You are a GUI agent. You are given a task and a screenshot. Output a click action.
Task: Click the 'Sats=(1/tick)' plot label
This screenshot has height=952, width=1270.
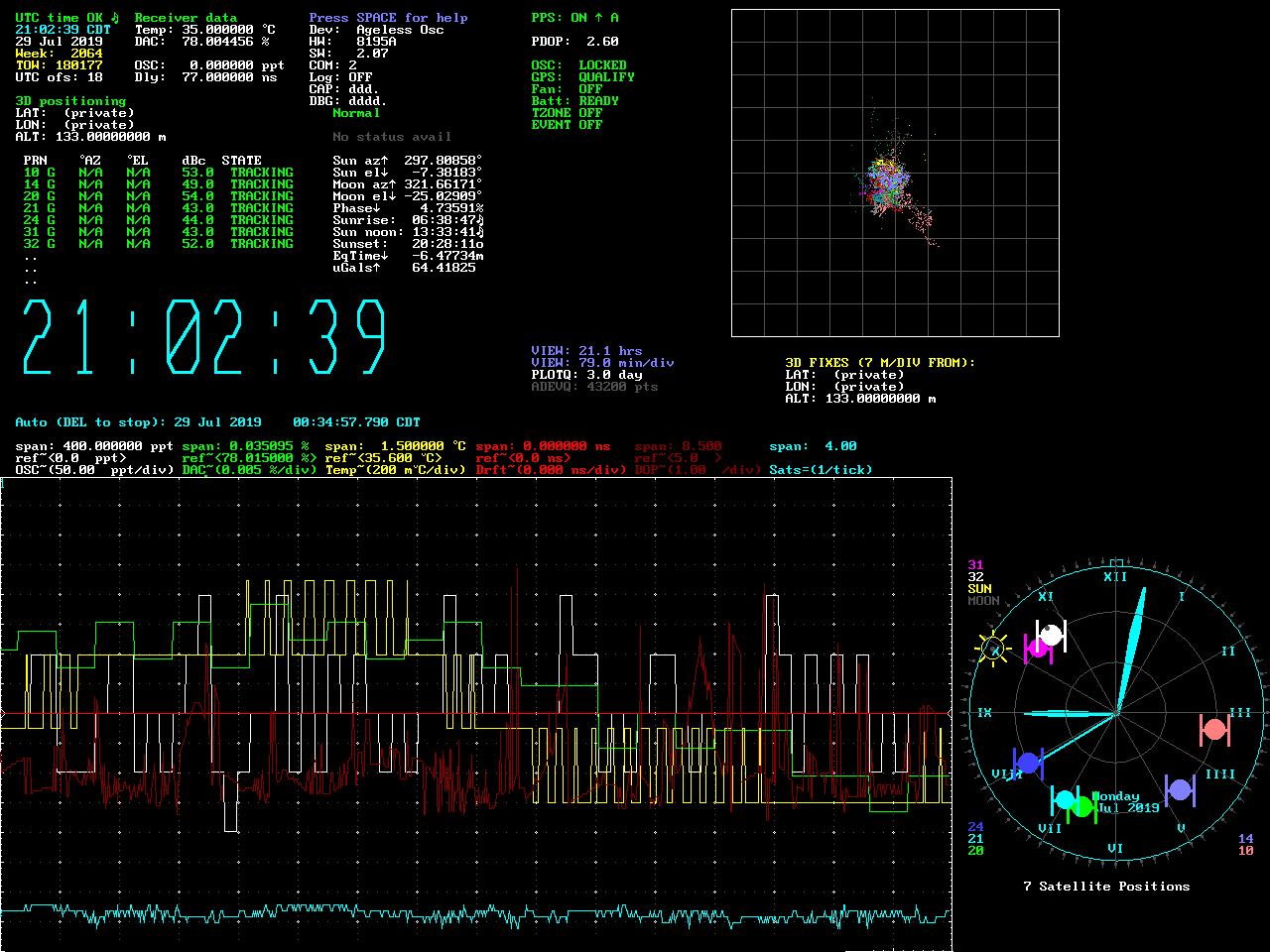[821, 470]
